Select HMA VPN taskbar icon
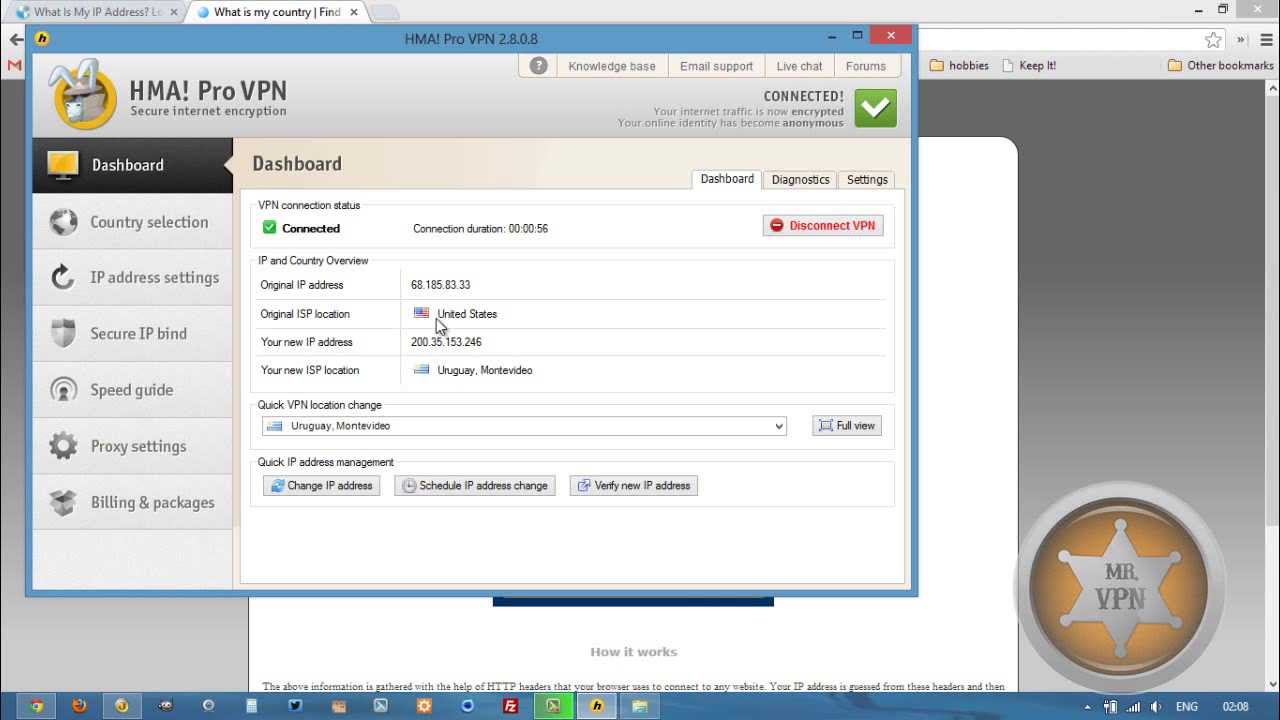Screen dimensions: 1280x720 pyautogui.click(x=597, y=705)
